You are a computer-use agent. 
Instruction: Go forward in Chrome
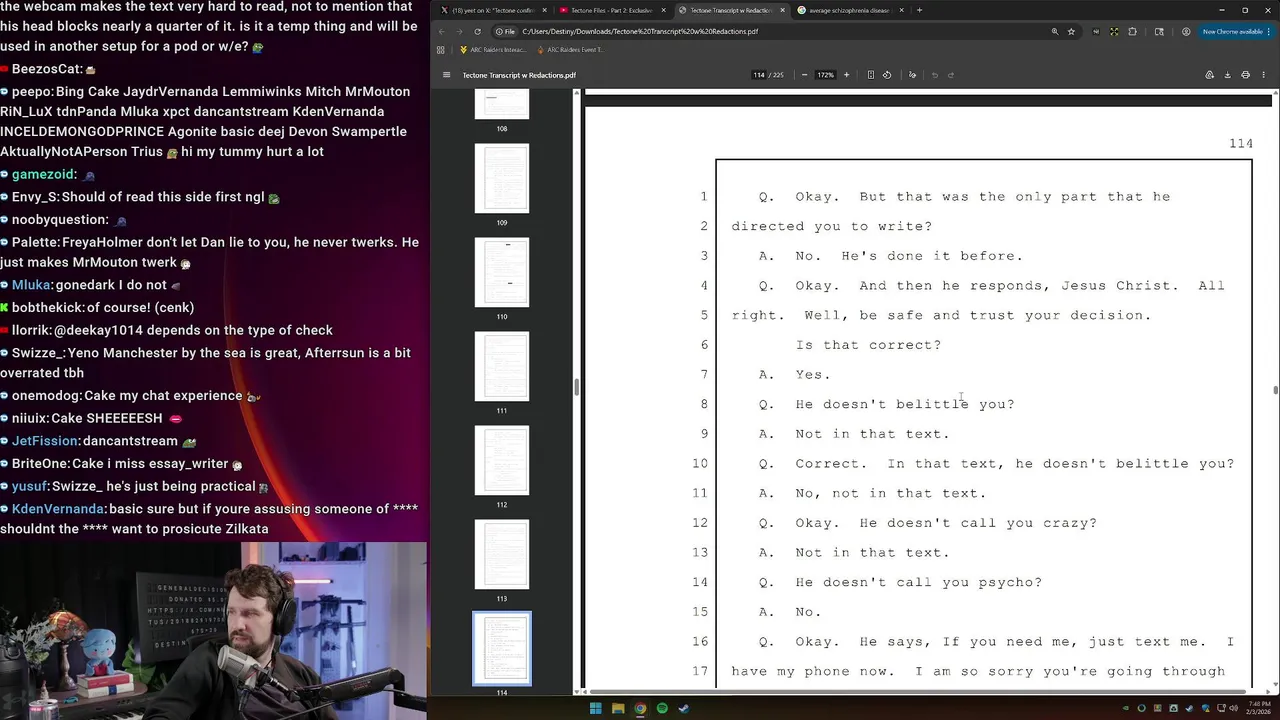pyautogui.click(x=459, y=31)
